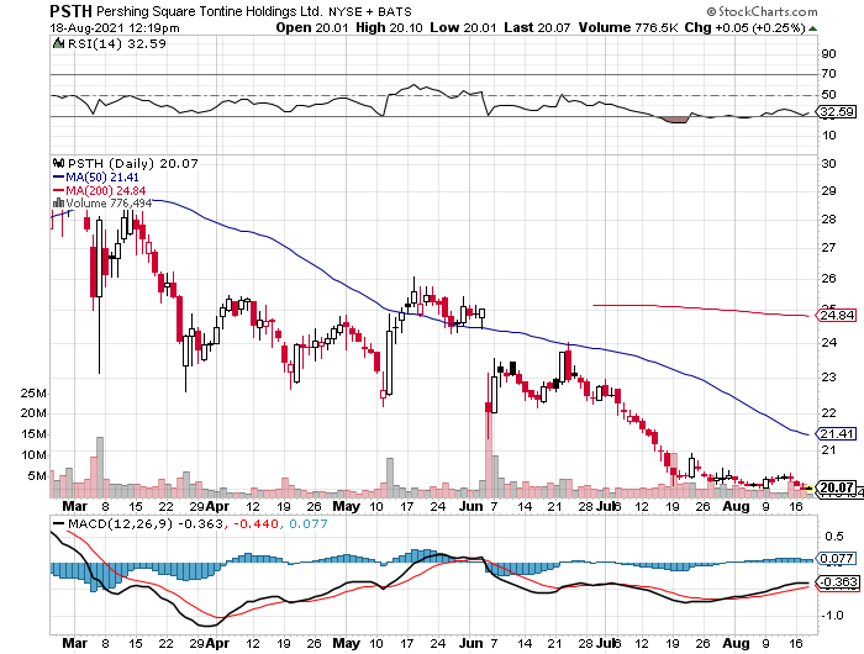Click the 'Jun' label on price chart axis
This screenshot has width=864, height=654.
(x=471, y=506)
